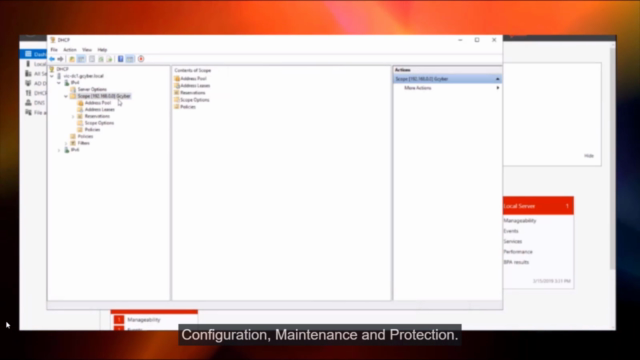This screenshot has height=360, width=640.
Task: Expand the Filters tree node
Action: click(66, 143)
